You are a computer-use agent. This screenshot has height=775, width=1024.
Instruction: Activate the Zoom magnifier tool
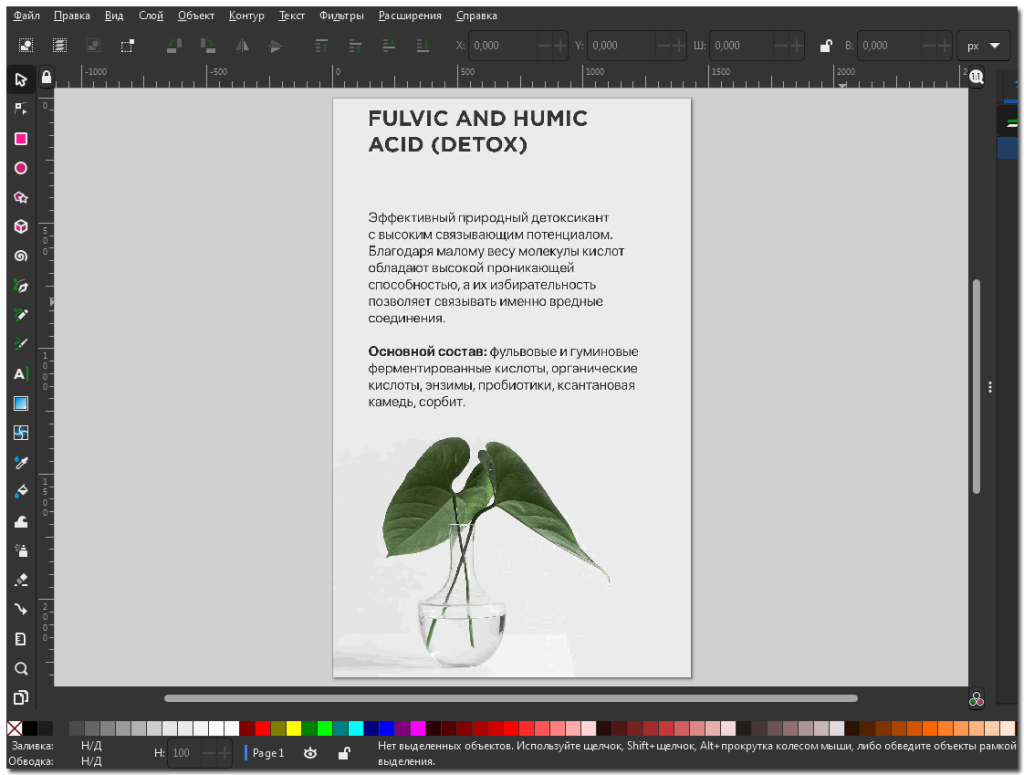(x=20, y=668)
